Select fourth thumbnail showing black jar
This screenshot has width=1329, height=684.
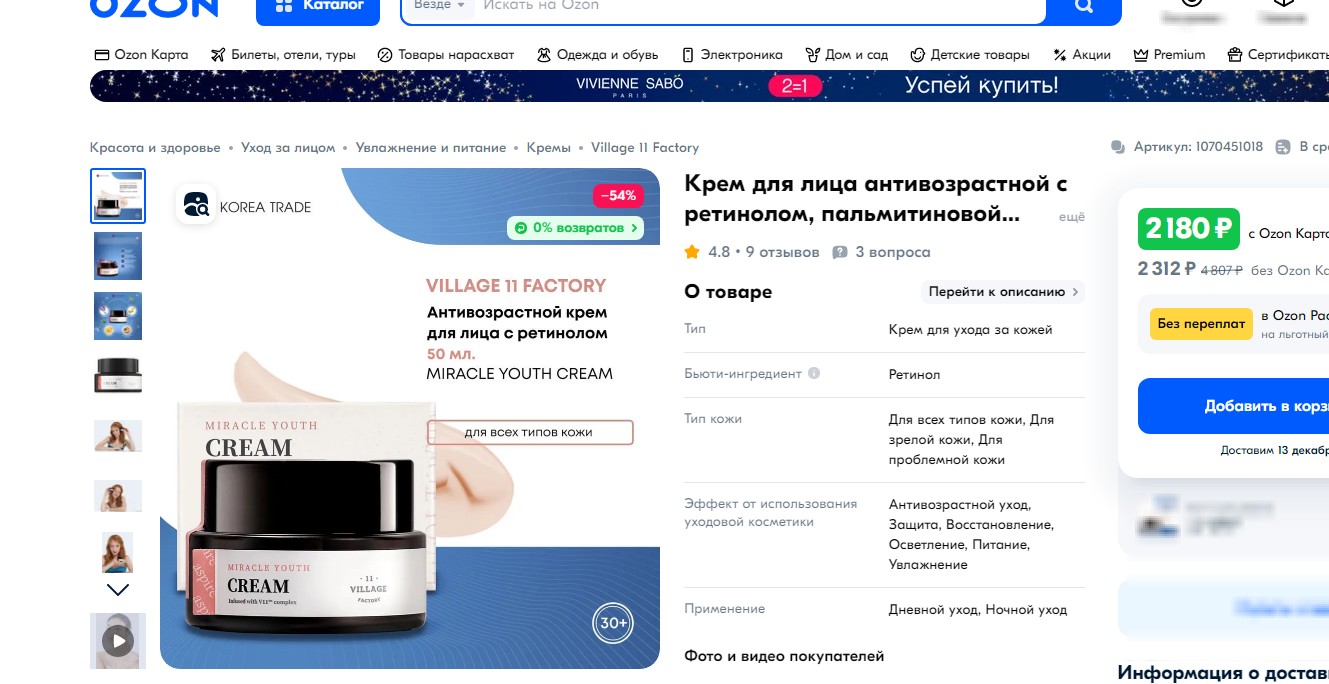(118, 375)
